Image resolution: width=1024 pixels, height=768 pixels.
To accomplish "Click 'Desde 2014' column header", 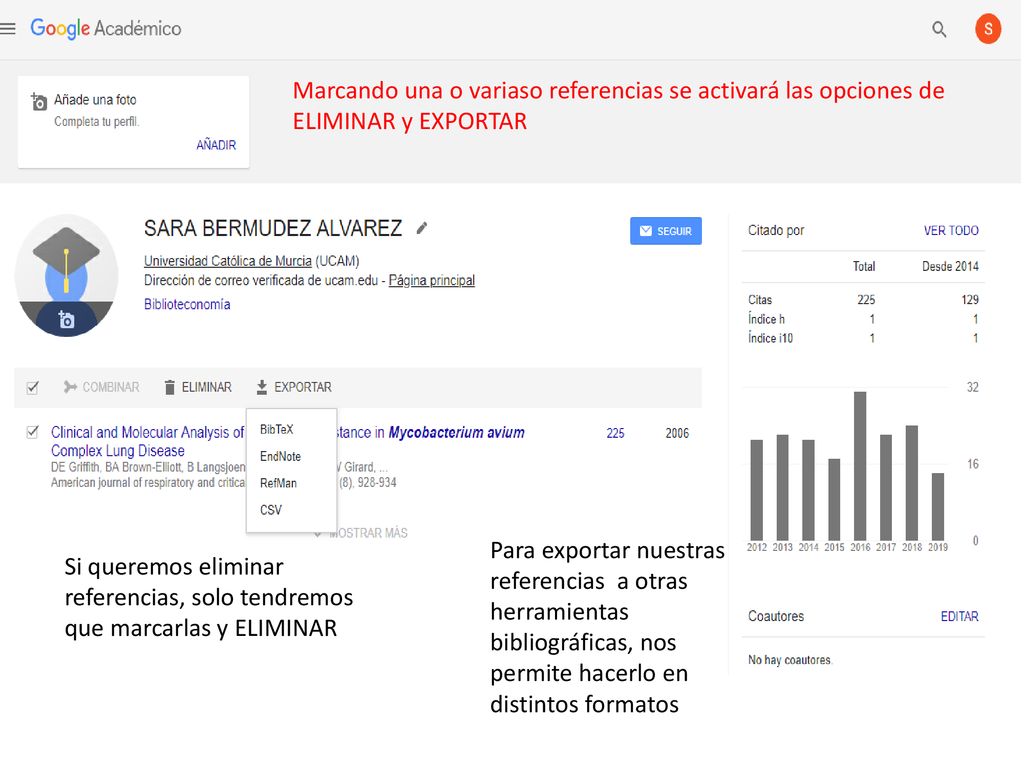I will click(x=950, y=266).
